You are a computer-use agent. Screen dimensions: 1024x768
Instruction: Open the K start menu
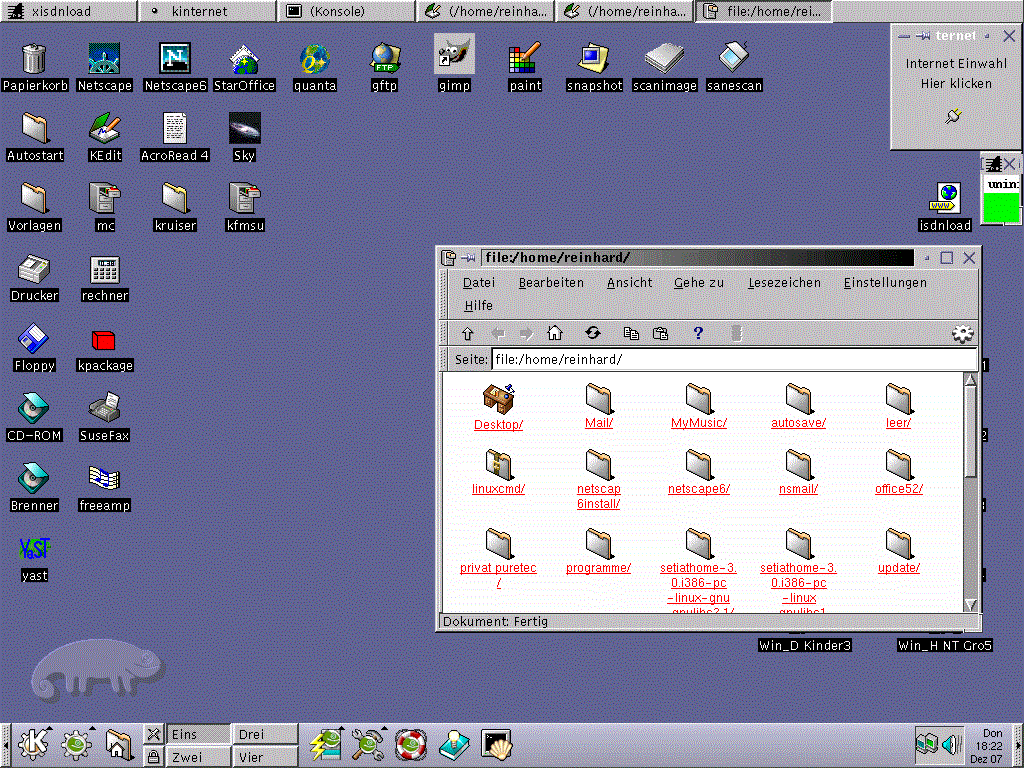[x=35, y=745]
